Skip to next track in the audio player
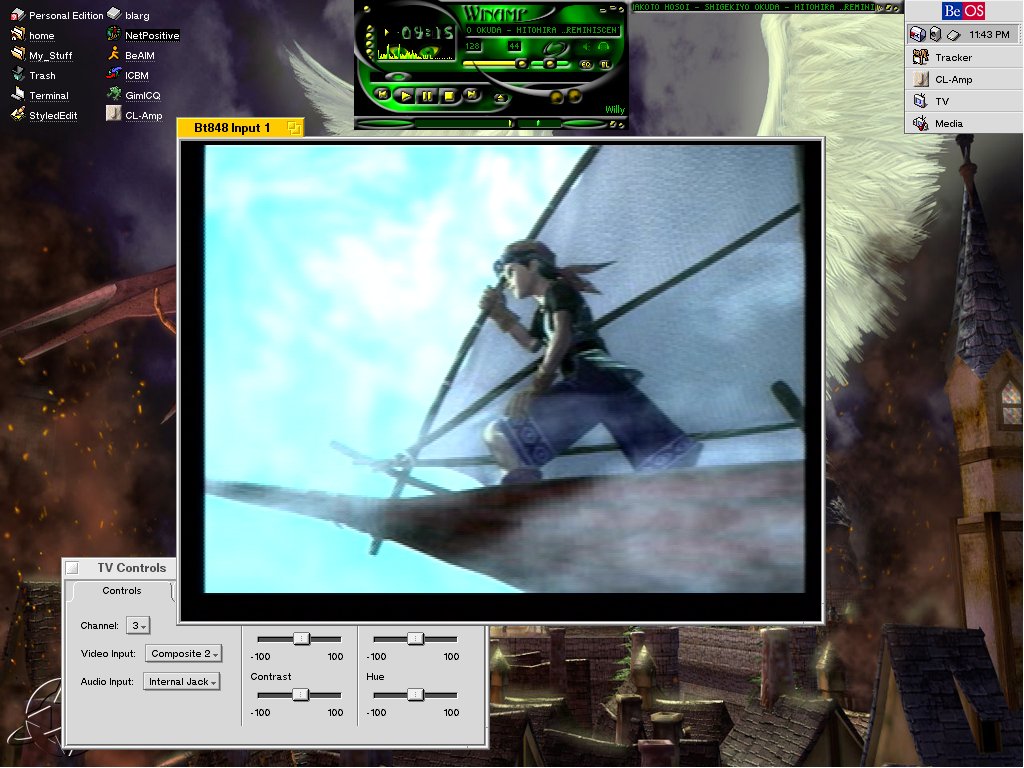This screenshot has width=1024, height=768. pos(471,95)
